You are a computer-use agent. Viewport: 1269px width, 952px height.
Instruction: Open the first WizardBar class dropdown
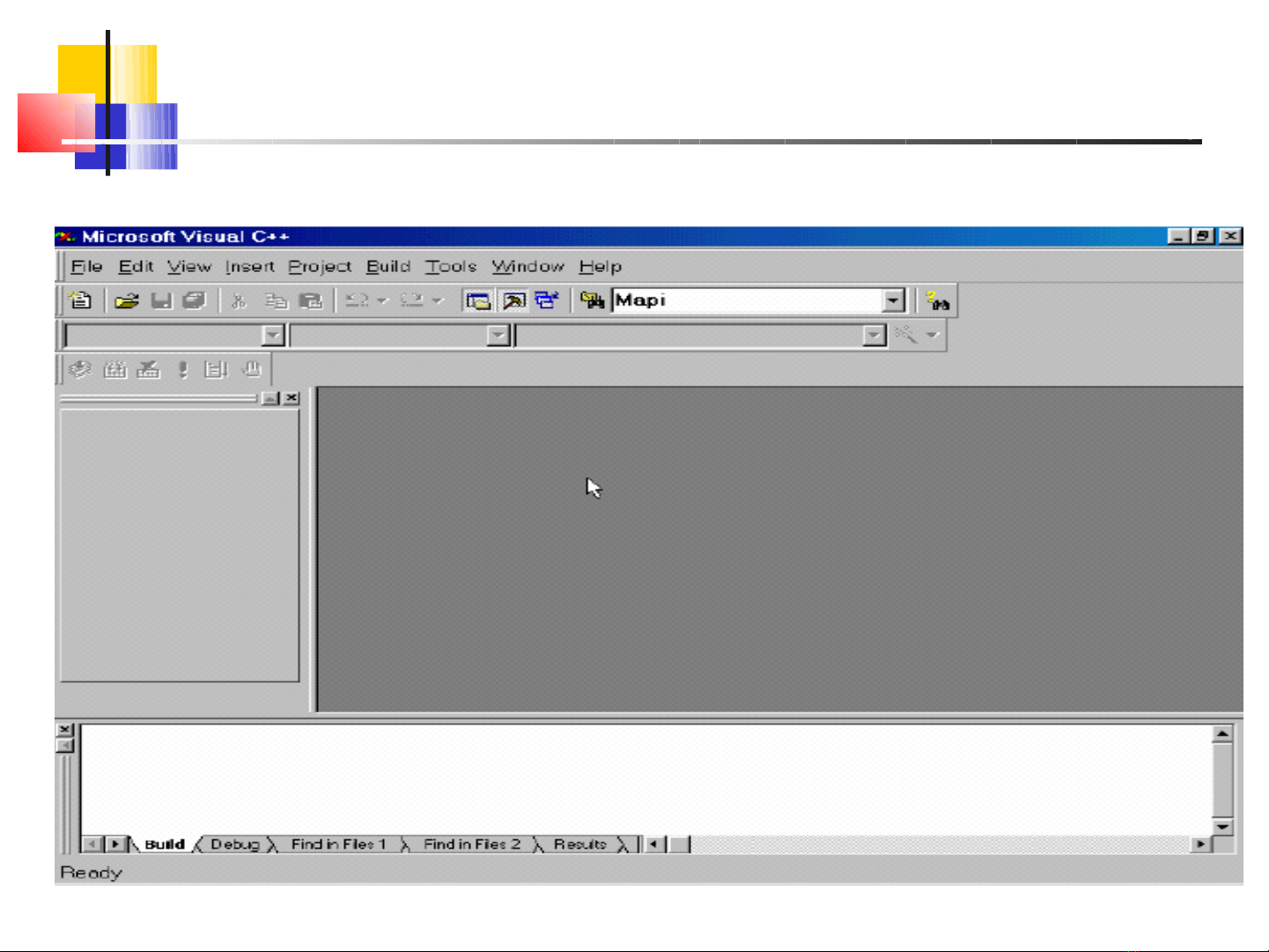tap(273, 336)
